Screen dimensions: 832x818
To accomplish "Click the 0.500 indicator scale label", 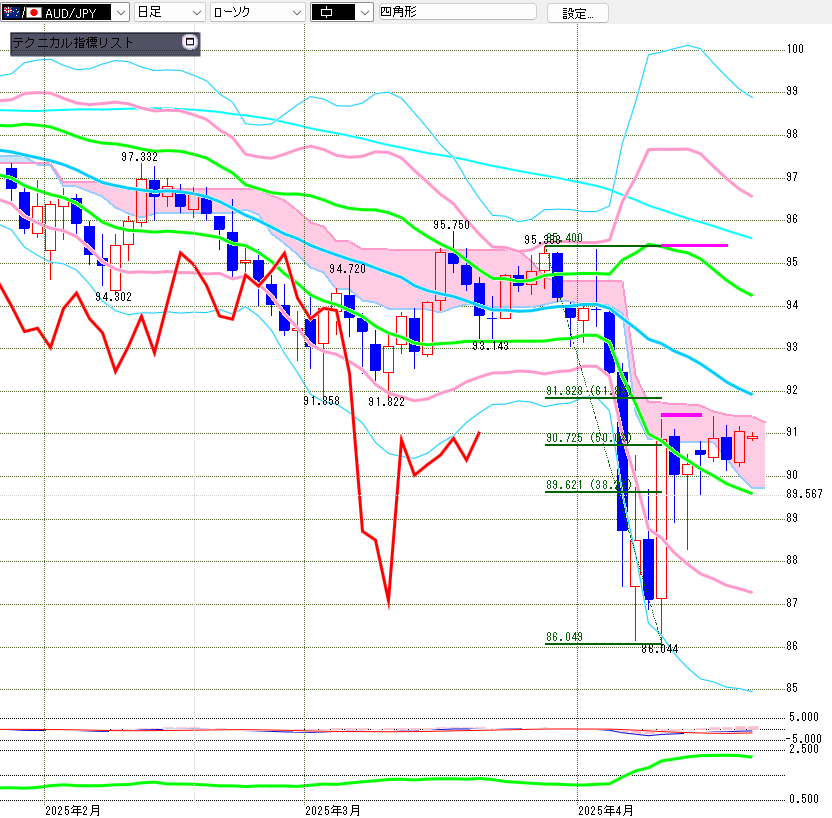I will click(x=804, y=799).
